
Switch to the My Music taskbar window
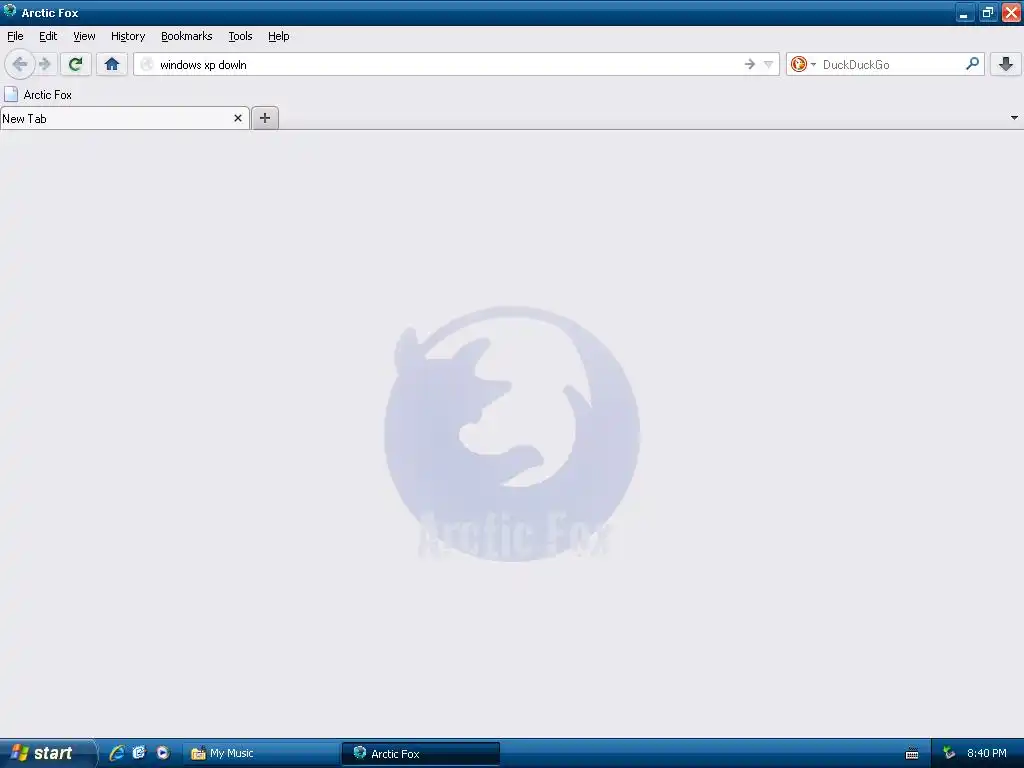point(261,754)
